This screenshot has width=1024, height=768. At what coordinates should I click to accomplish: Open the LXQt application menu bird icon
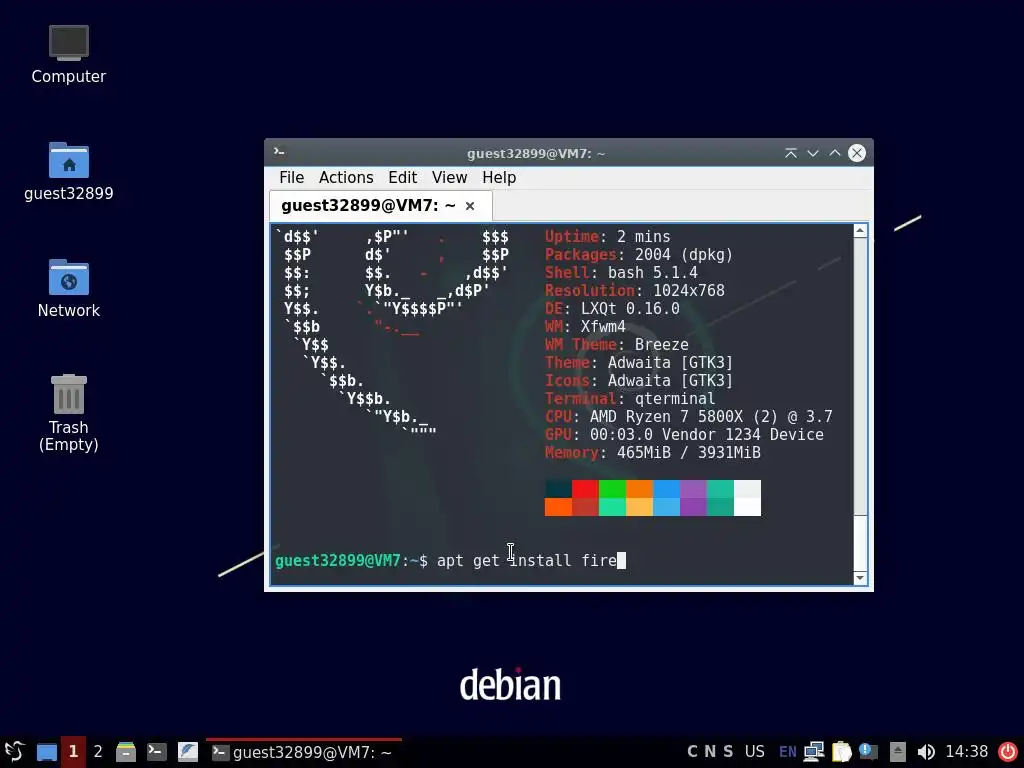[14, 752]
